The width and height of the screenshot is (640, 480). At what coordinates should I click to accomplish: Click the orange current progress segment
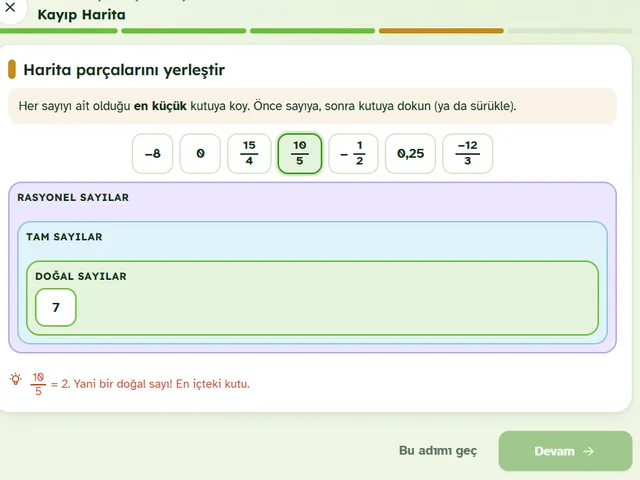[x=441, y=31]
